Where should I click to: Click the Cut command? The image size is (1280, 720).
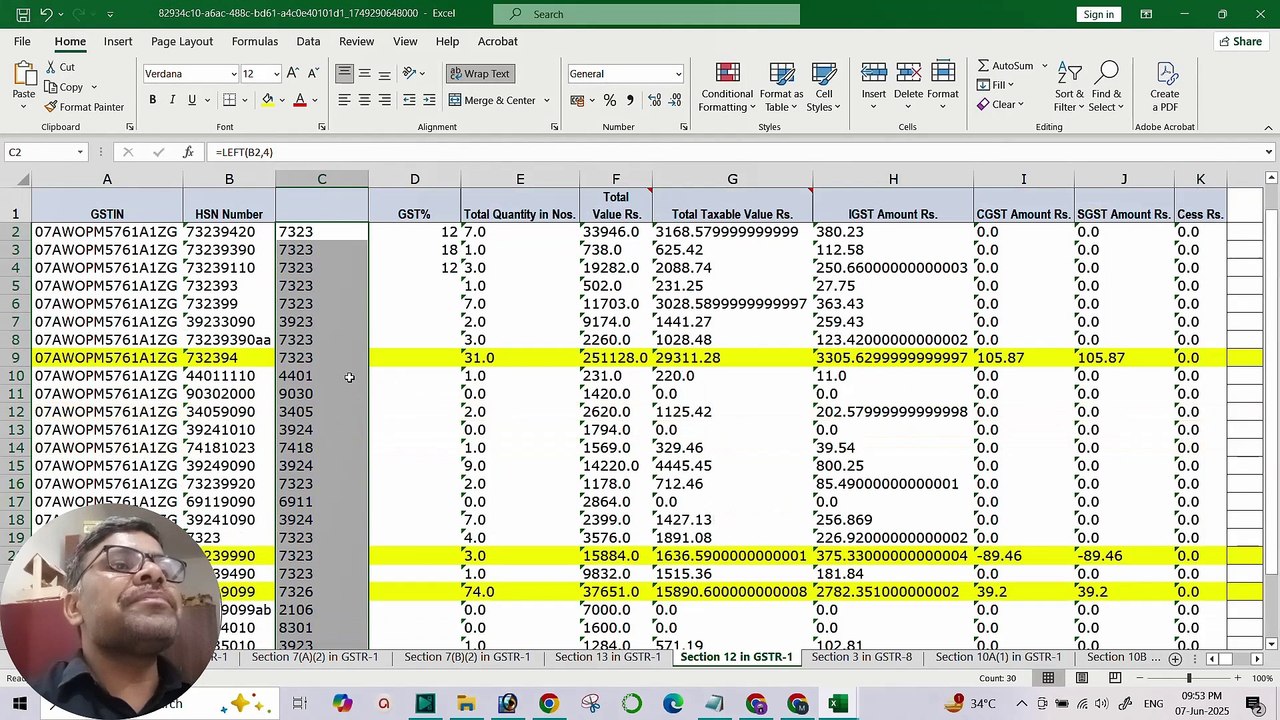pyautogui.click(x=59, y=67)
